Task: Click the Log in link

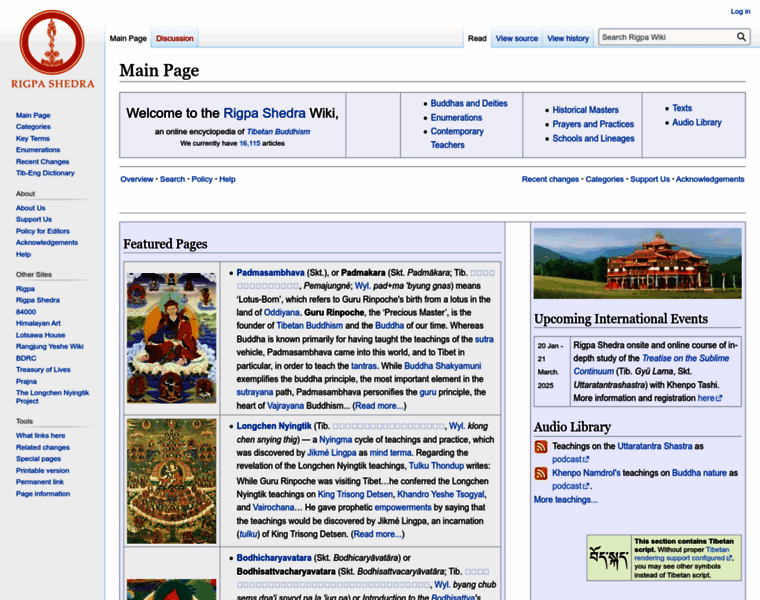Action: (740, 11)
